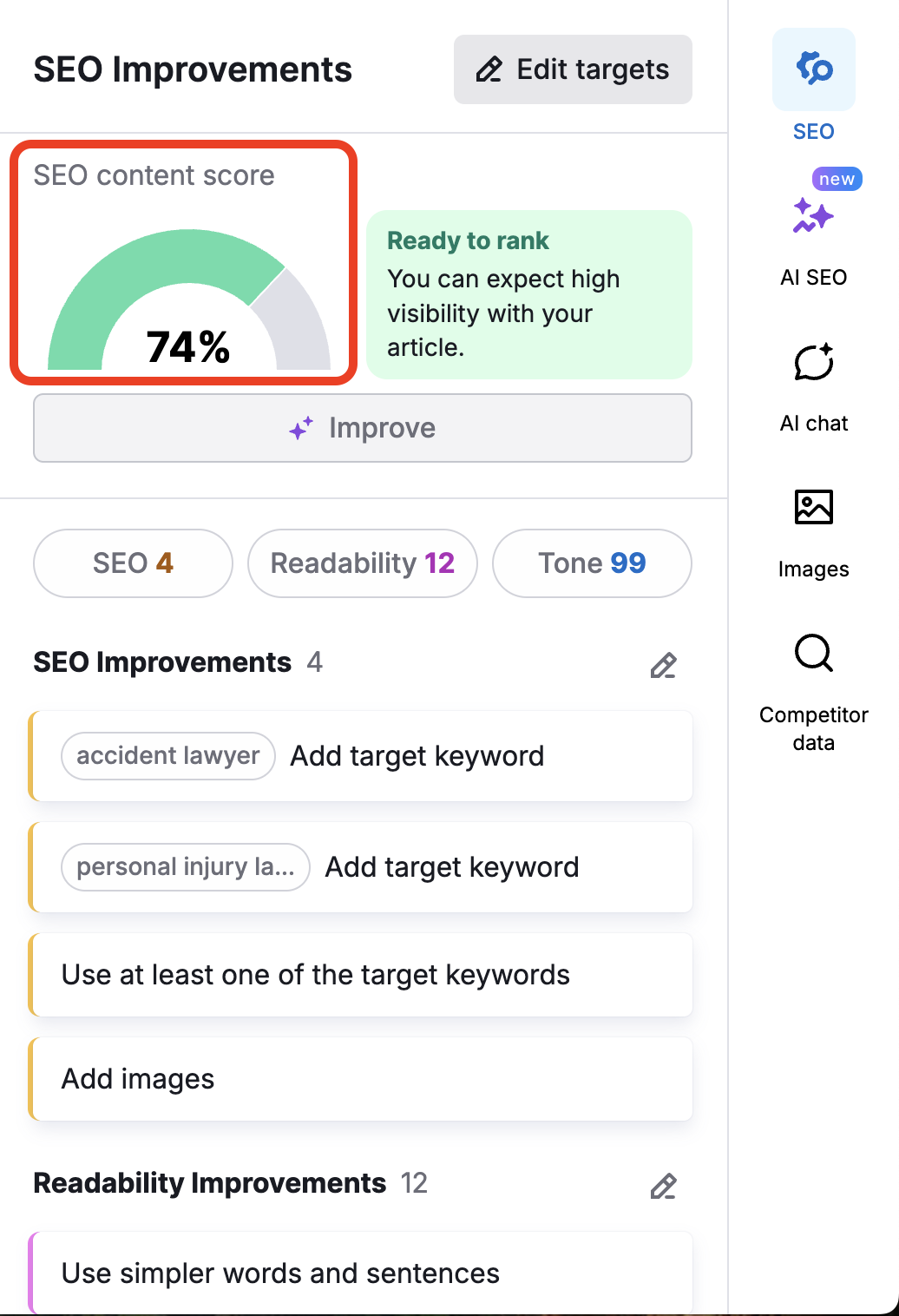Open the Use simpler words and sentences suggestion

[362, 1273]
